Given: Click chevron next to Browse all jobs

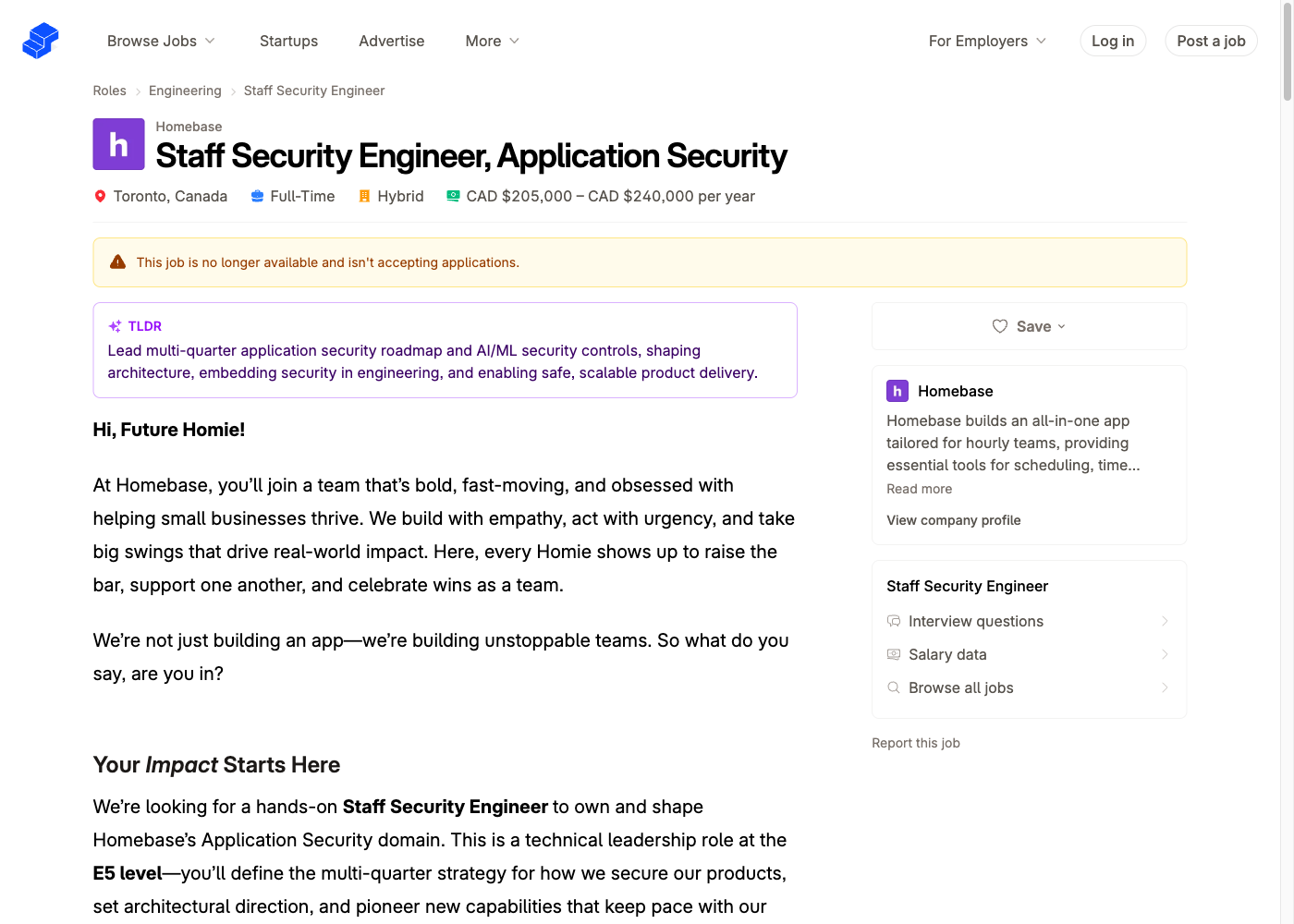Looking at the screenshot, I should coord(1165,687).
